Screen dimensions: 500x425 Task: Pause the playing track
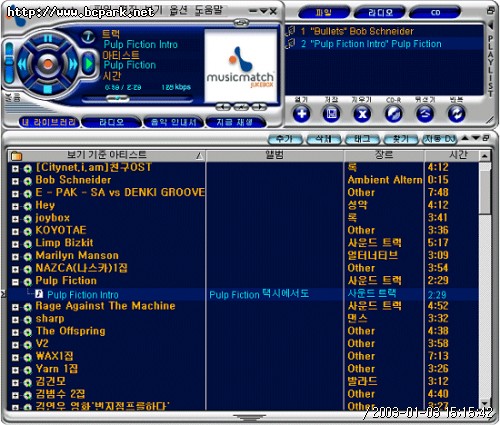point(48,39)
